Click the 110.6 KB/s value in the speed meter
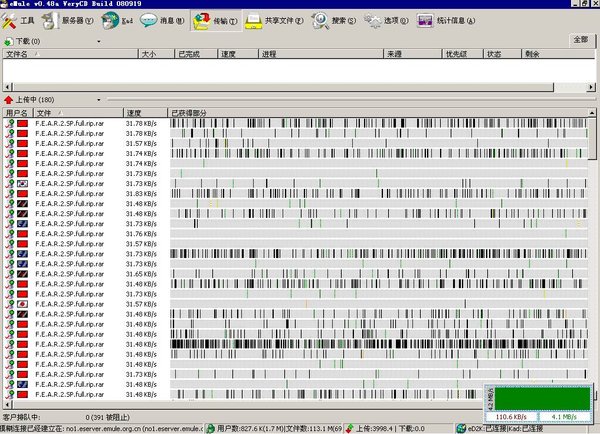The height and width of the screenshot is (434, 600). 511,417
